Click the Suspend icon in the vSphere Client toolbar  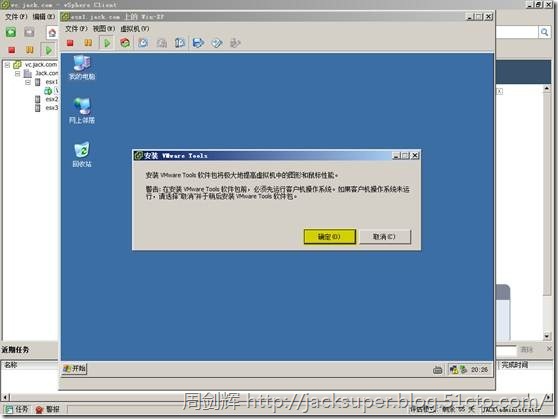click(30, 50)
